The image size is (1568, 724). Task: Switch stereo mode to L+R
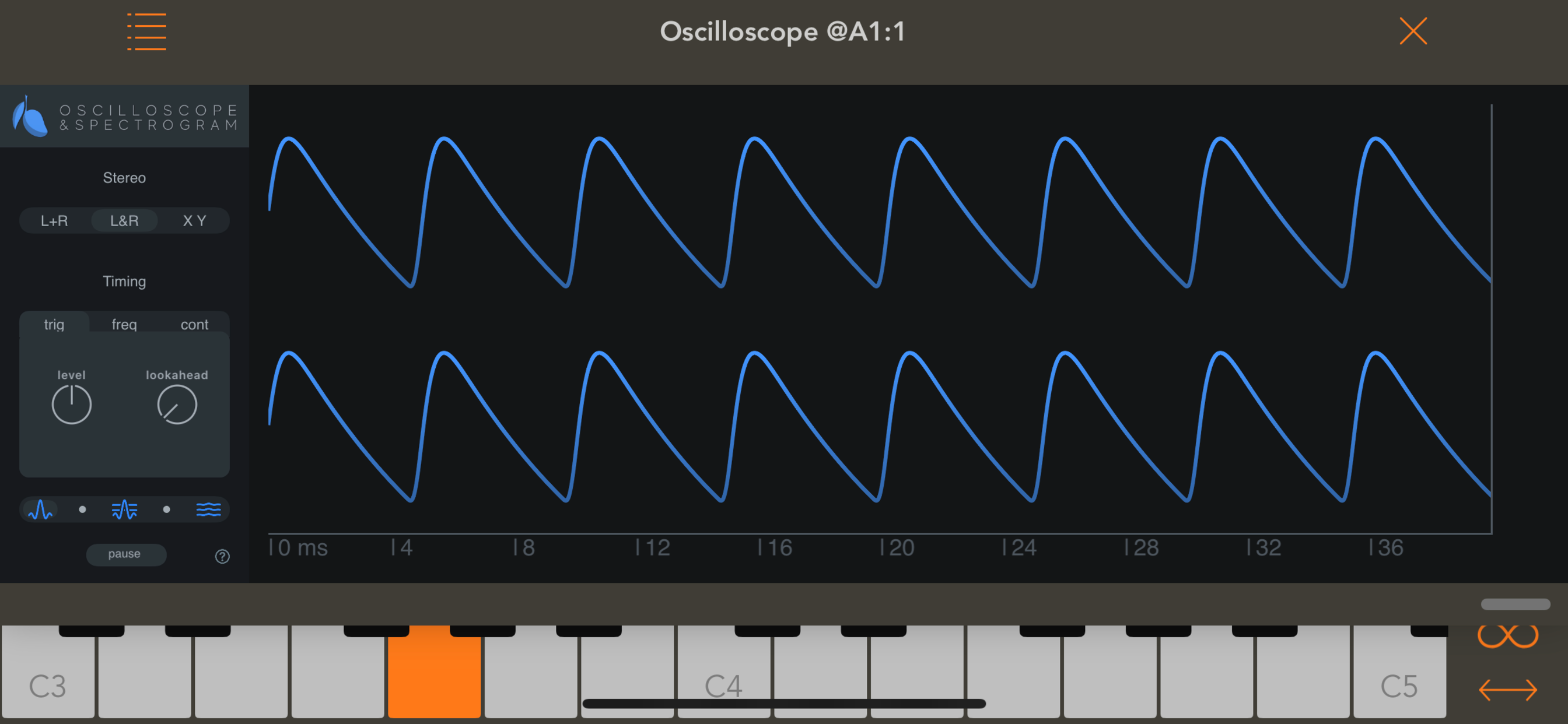click(x=54, y=221)
